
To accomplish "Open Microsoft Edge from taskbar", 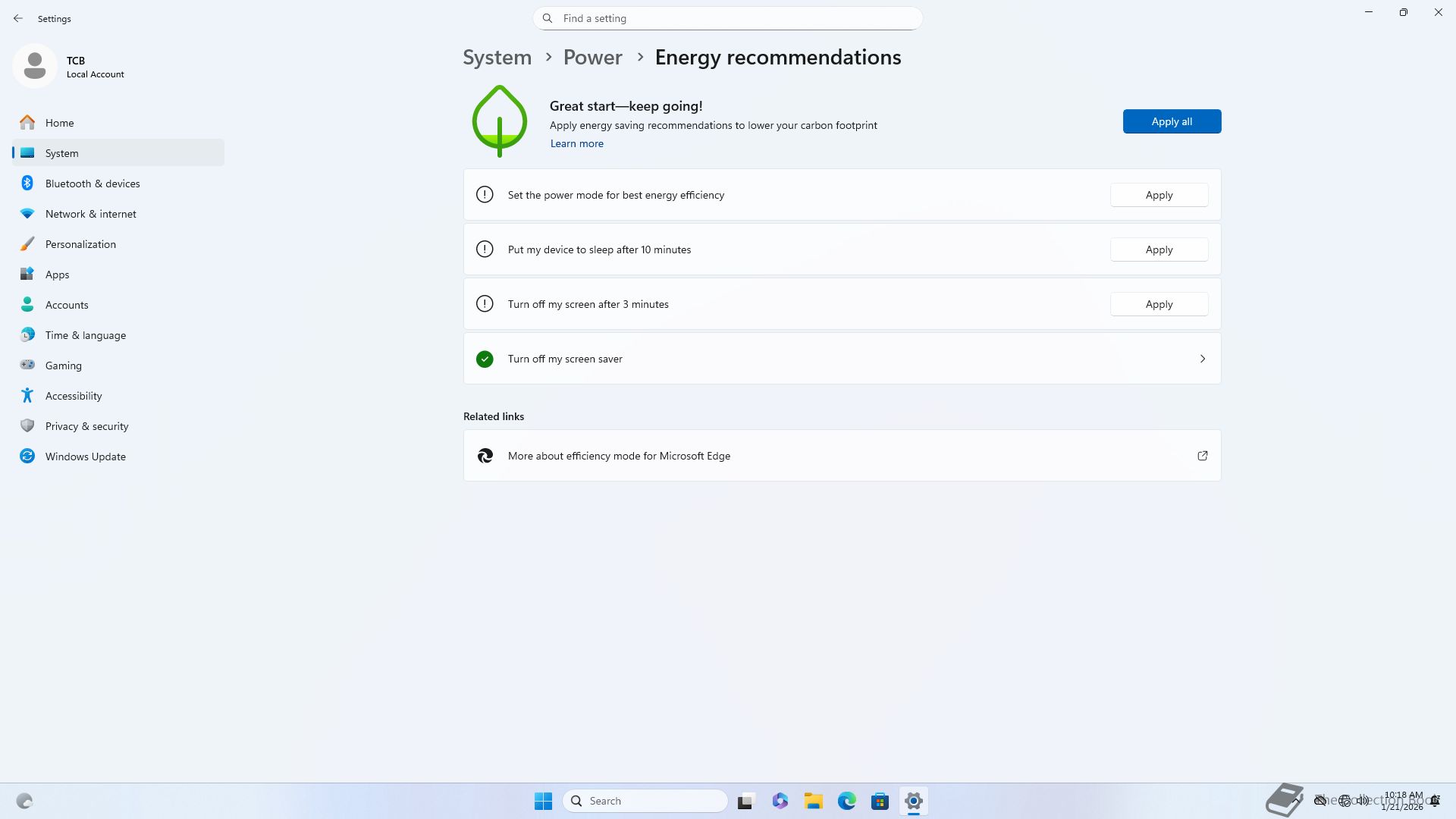I will tap(846, 801).
